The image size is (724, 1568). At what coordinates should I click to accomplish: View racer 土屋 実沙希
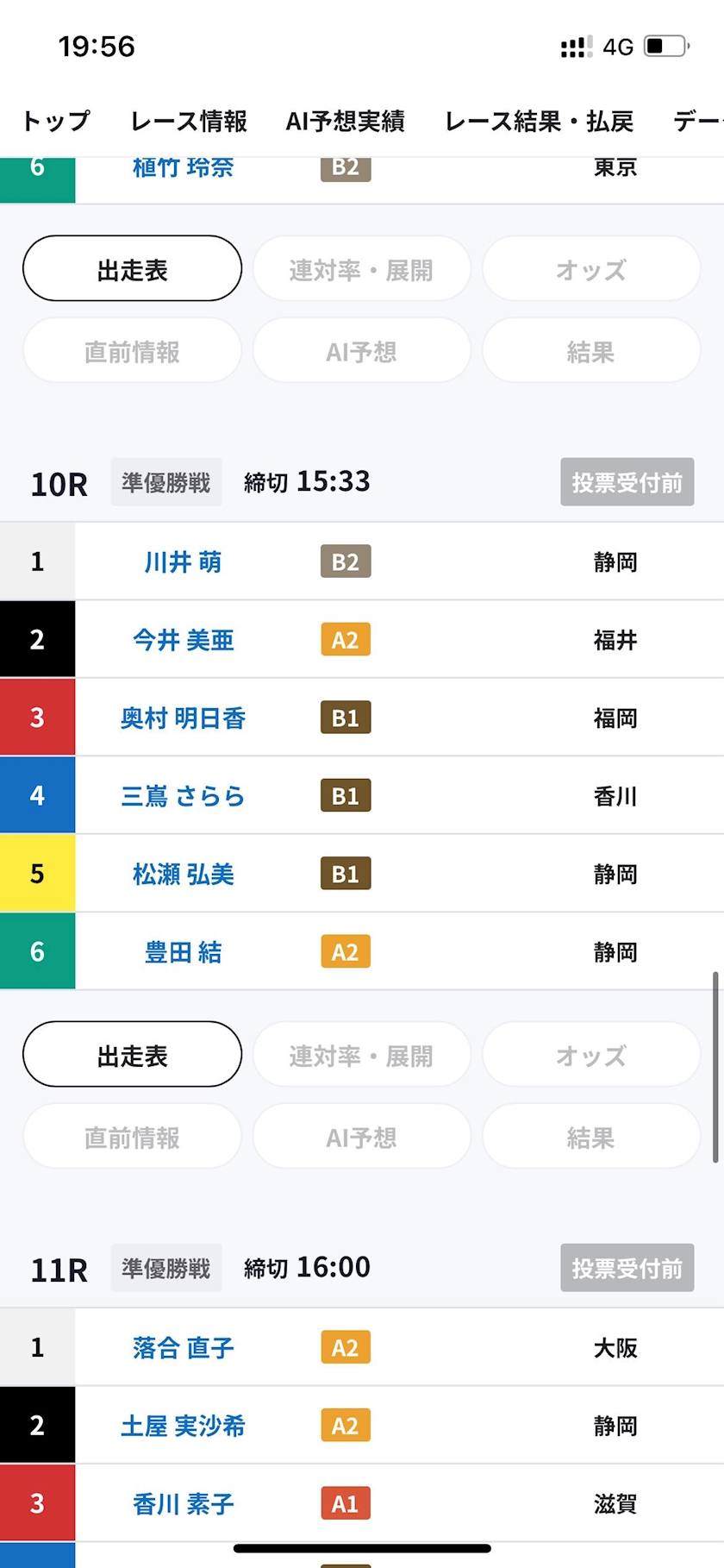tap(183, 1426)
